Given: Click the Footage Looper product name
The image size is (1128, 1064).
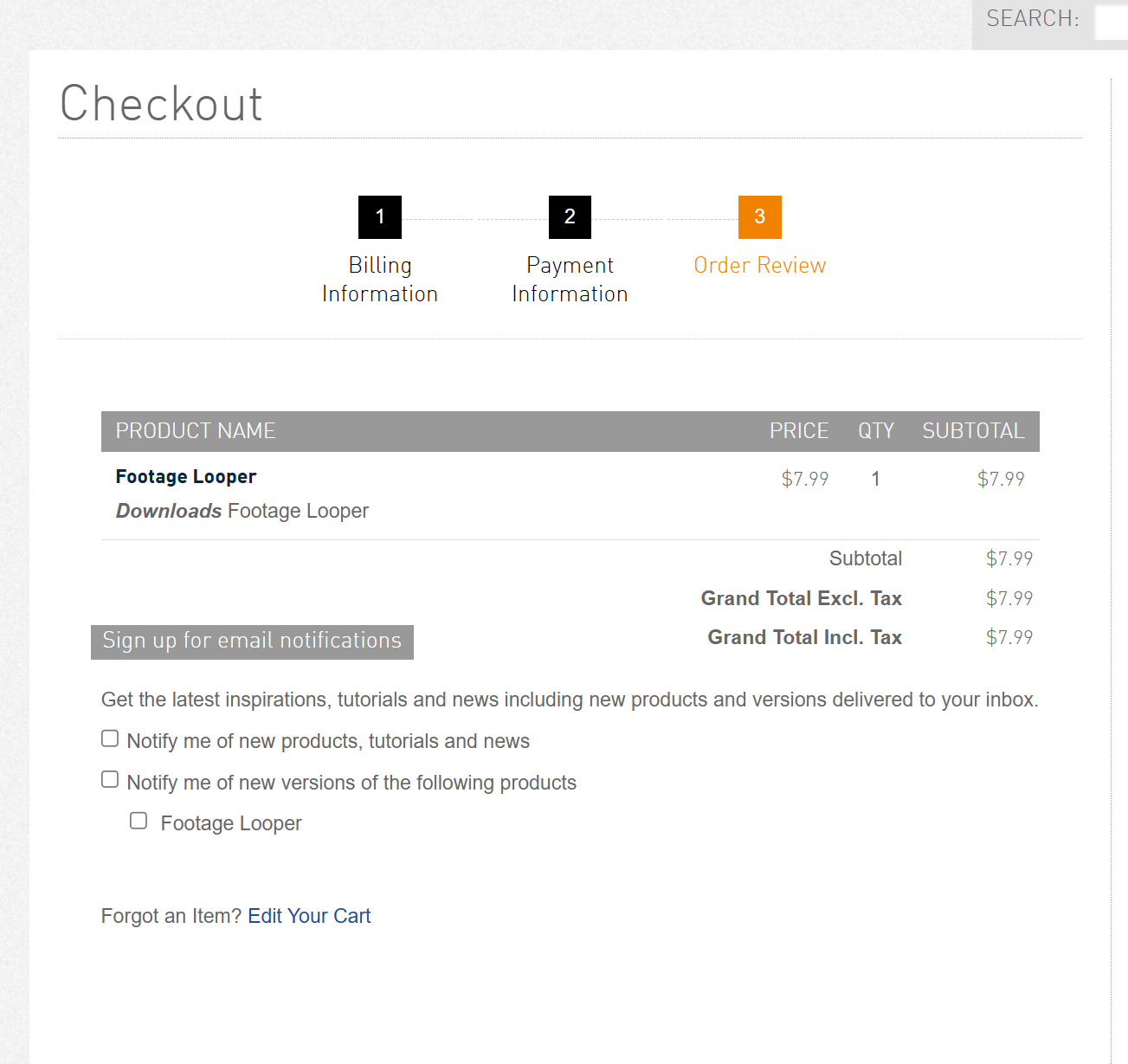Looking at the screenshot, I should (186, 476).
